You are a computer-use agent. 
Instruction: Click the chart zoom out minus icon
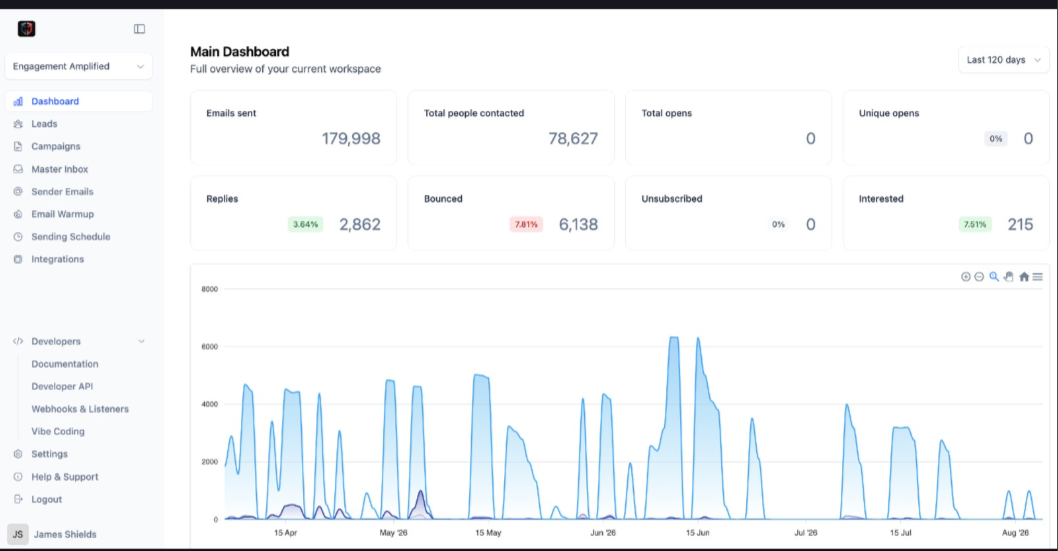979,277
